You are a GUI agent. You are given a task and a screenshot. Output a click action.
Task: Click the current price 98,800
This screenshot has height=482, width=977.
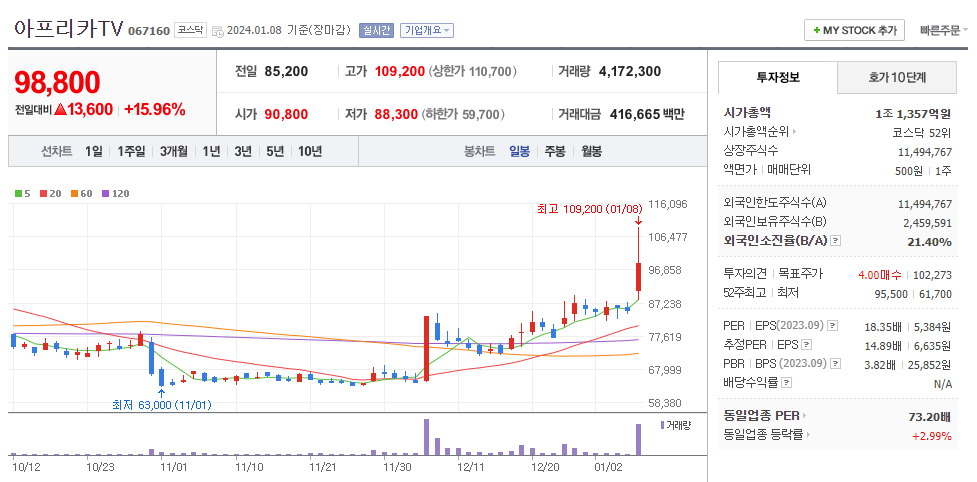point(57,82)
